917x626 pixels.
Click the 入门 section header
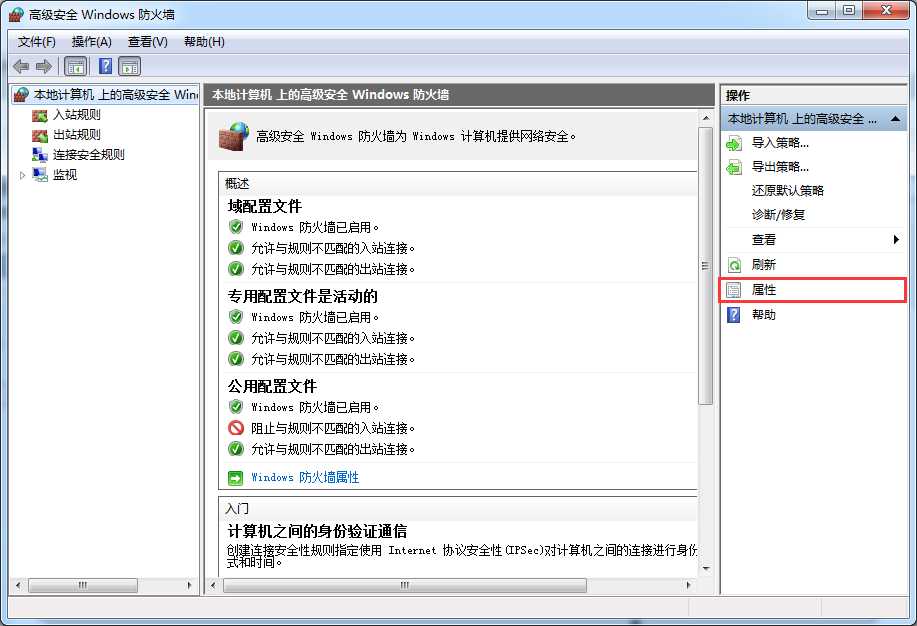(x=237, y=509)
